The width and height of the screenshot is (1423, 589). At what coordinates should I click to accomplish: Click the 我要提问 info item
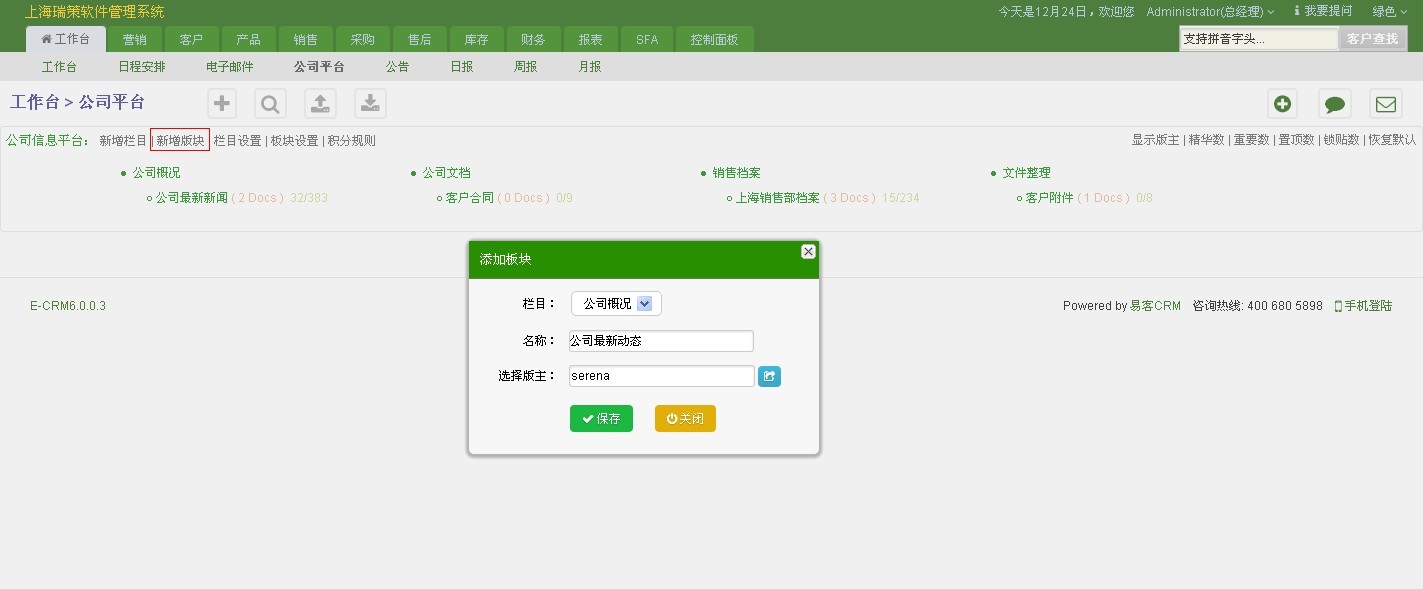tap(1323, 11)
